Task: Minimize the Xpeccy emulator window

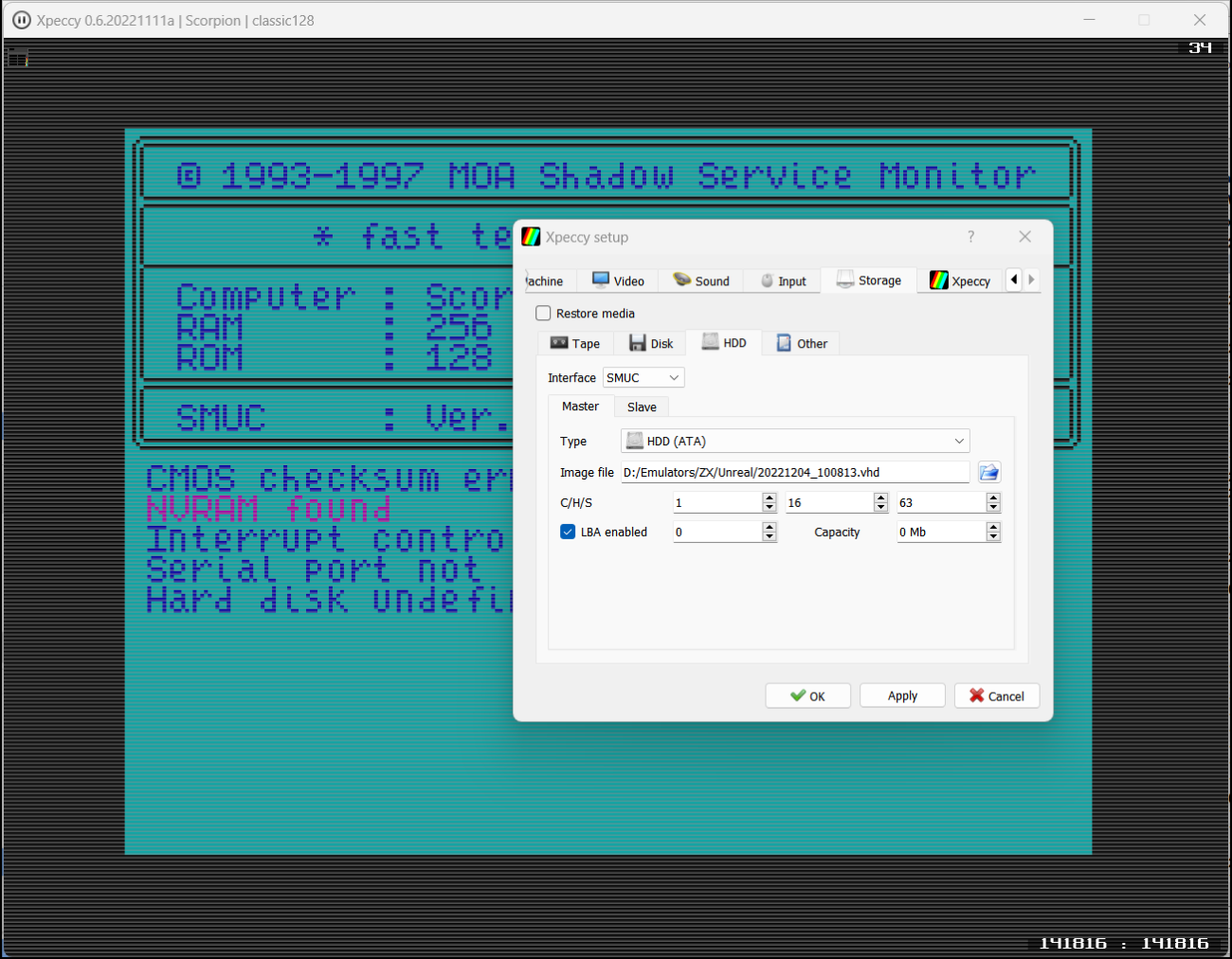Action: 1090,20
